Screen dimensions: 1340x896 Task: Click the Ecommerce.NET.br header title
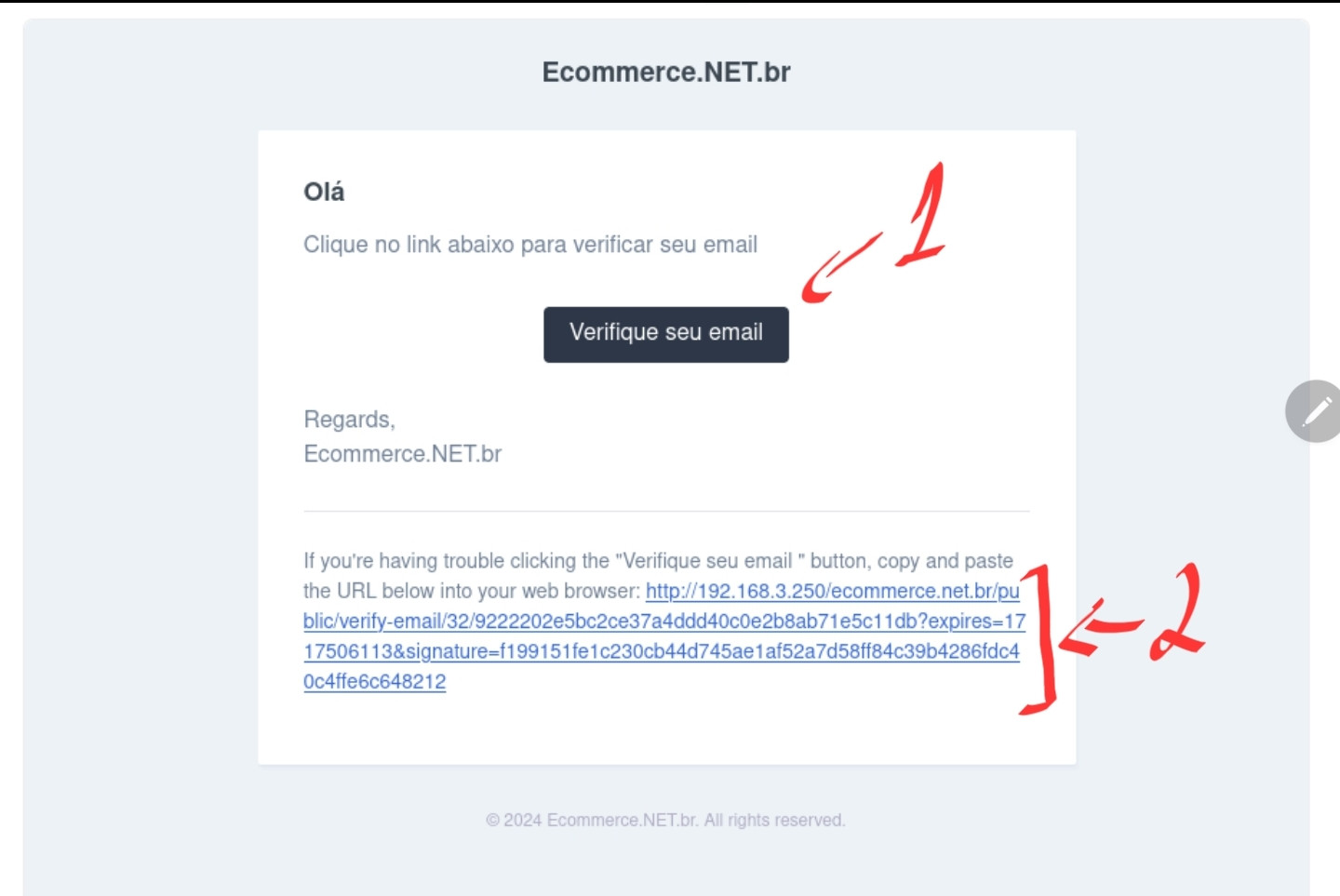666,72
